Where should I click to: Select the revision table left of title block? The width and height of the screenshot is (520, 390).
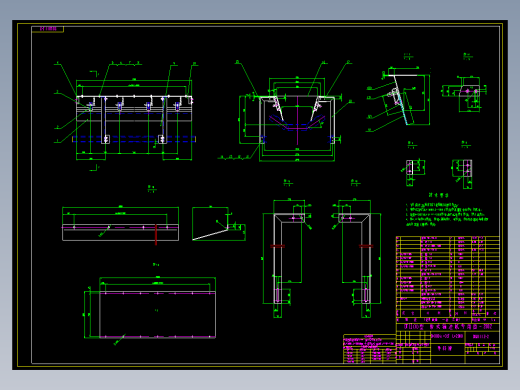(370, 349)
